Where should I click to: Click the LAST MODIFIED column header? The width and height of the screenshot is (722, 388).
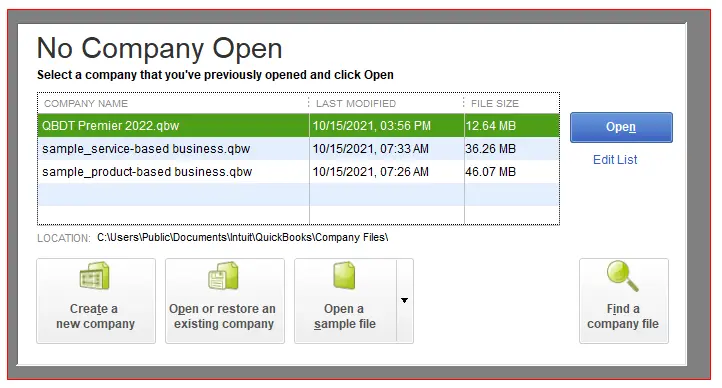pyautogui.click(x=355, y=104)
